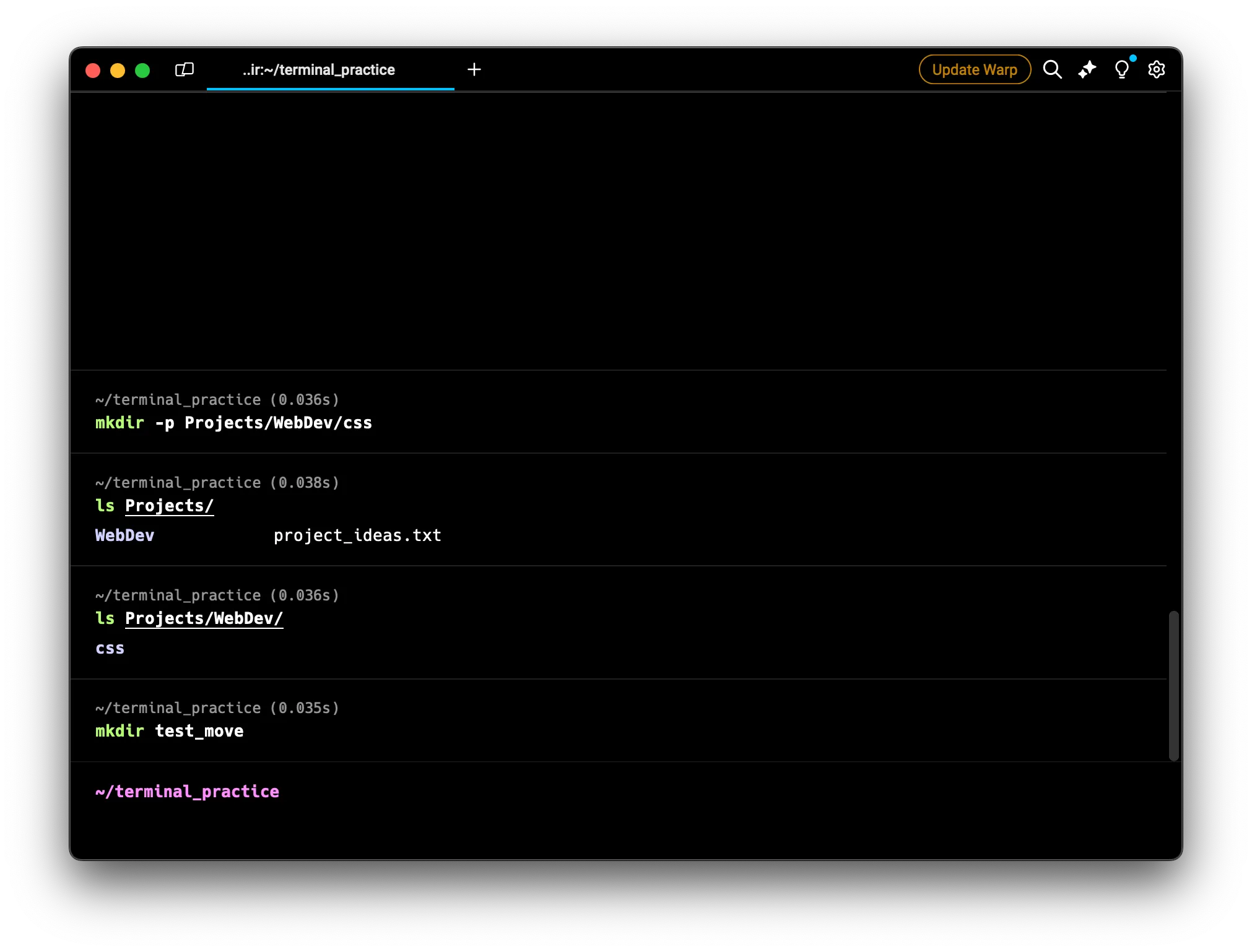Open the lightbulb resource center icon
Viewport: 1252px width, 952px height.
click(1121, 69)
